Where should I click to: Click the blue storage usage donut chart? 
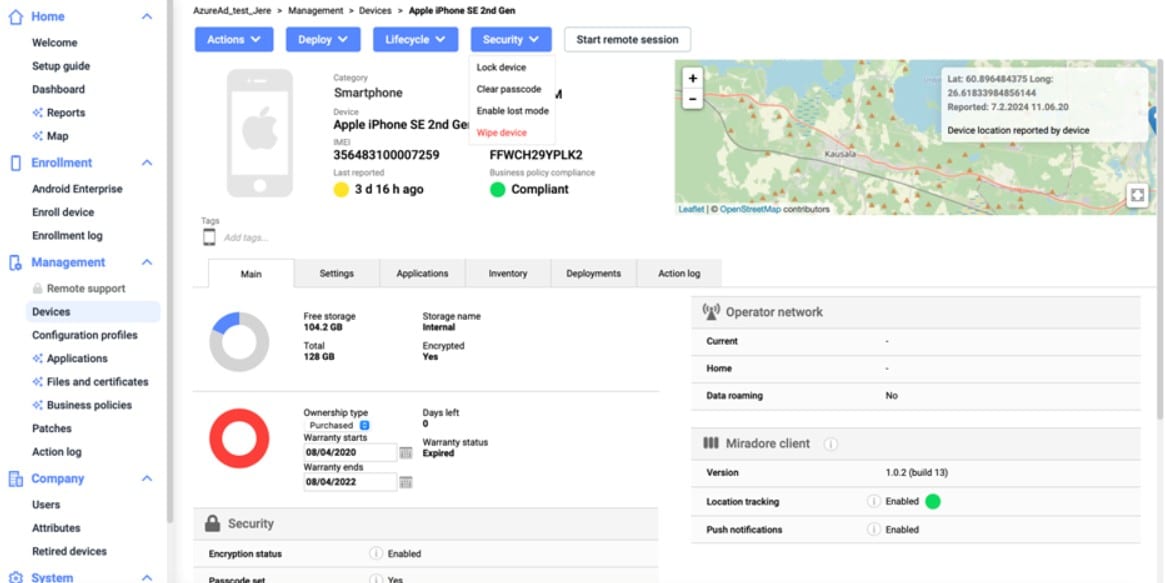pos(238,342)
